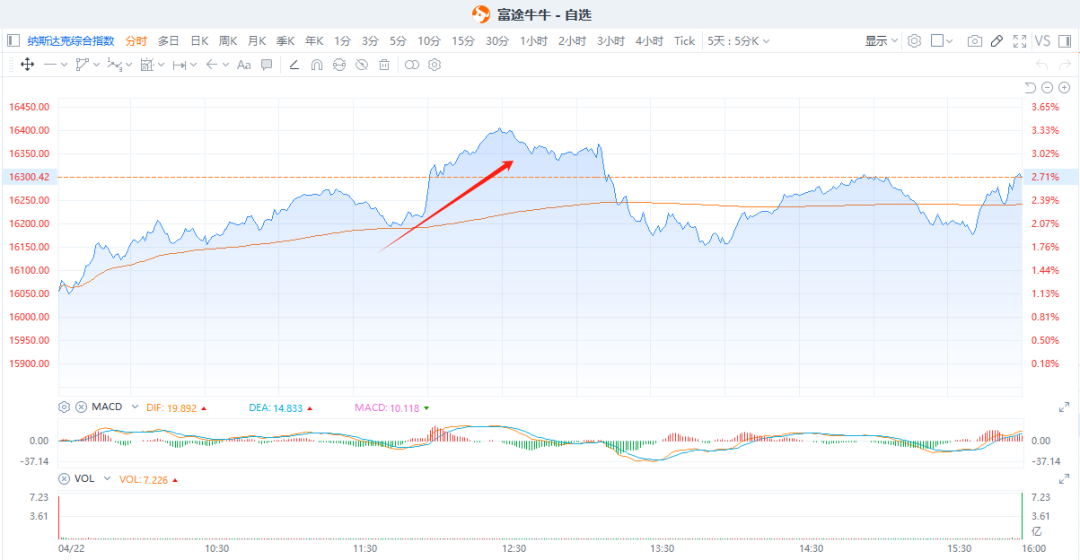
Task: Click the 16300.42 current price label
Action: (29, 177)
